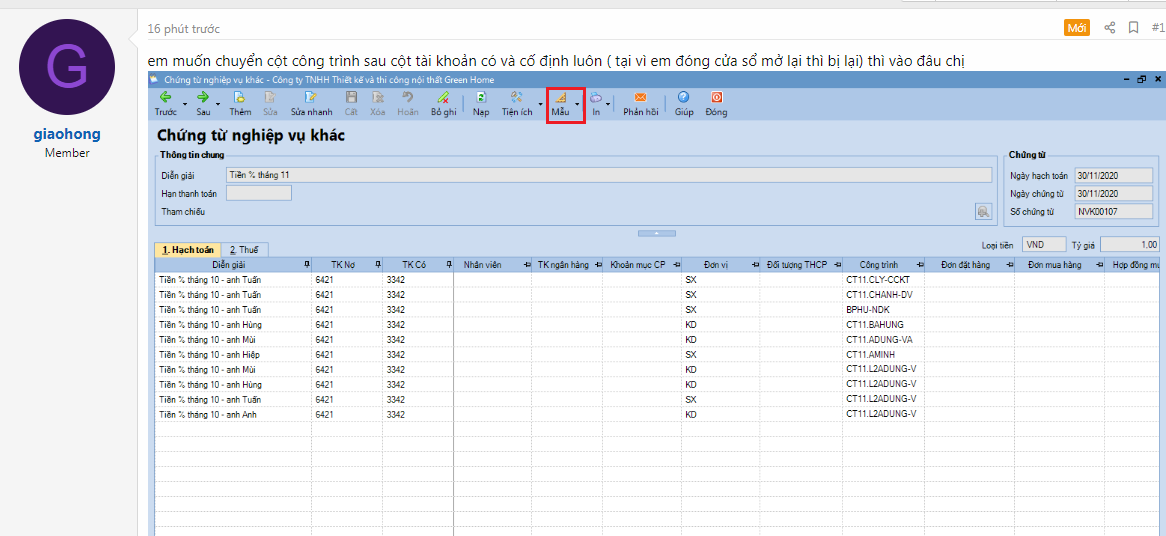
Task: Click the Hạn thanh toán field
Action: pyautogui.click(x=259, y=193)
